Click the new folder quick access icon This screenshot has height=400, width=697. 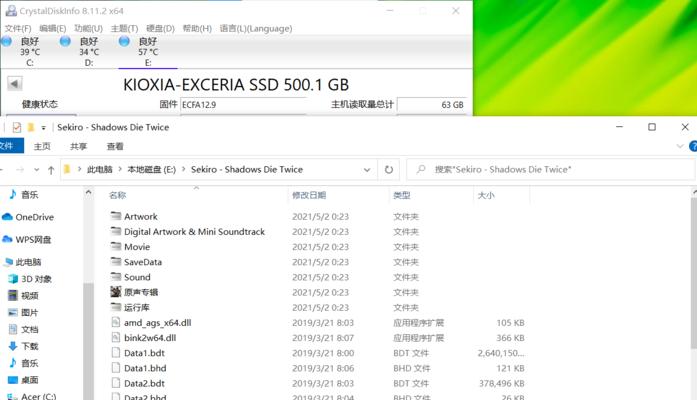[x=31, y=128]
